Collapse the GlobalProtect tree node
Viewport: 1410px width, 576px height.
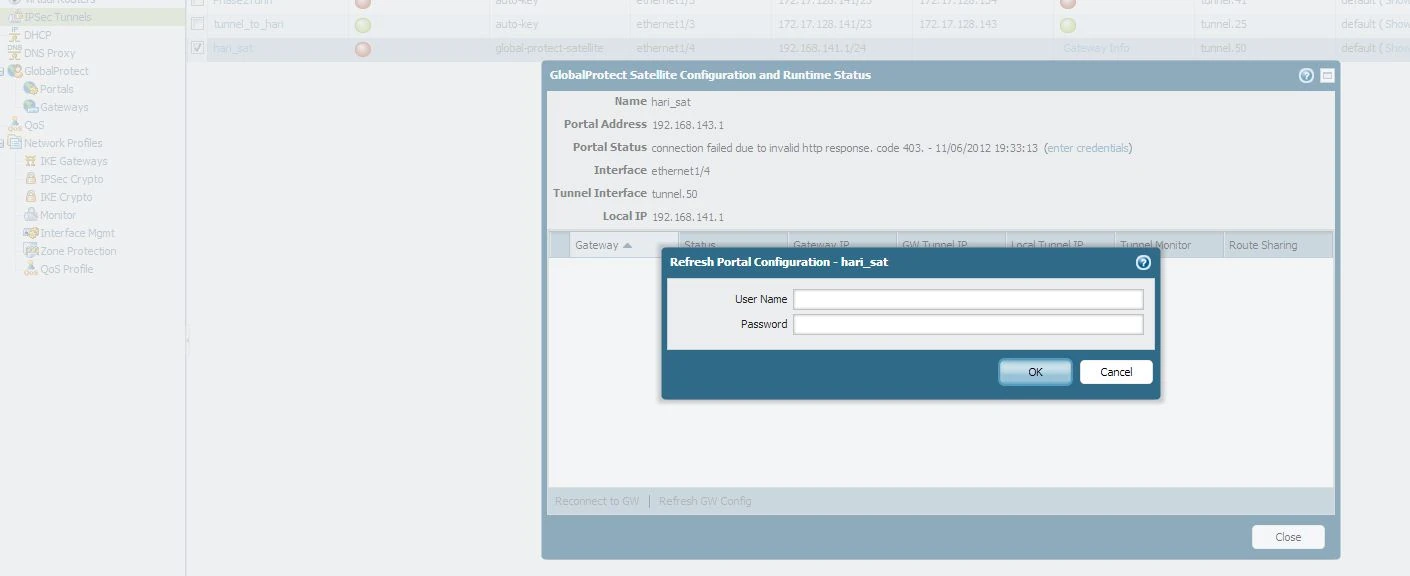pos(2,71)
